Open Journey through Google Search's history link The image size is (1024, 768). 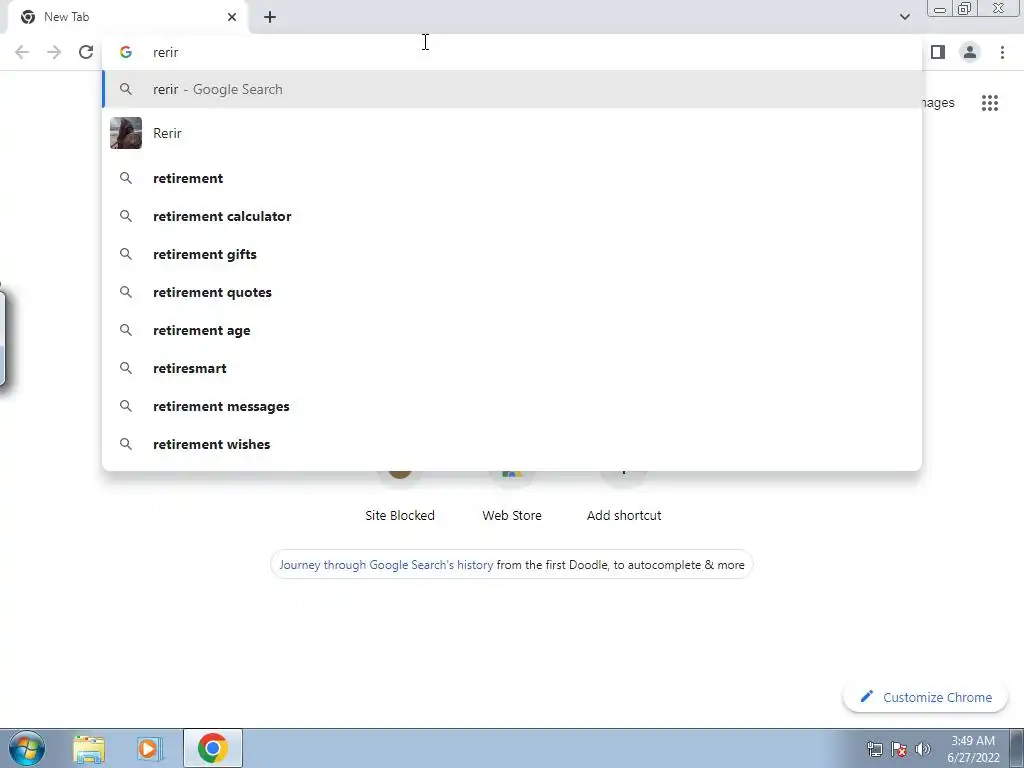pyautogui.click(x=386, y=565)
